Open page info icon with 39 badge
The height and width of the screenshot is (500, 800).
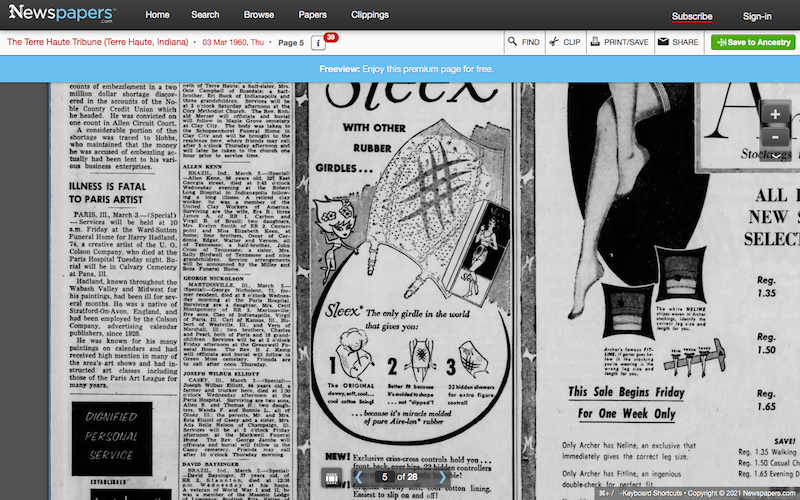(319, 43)
